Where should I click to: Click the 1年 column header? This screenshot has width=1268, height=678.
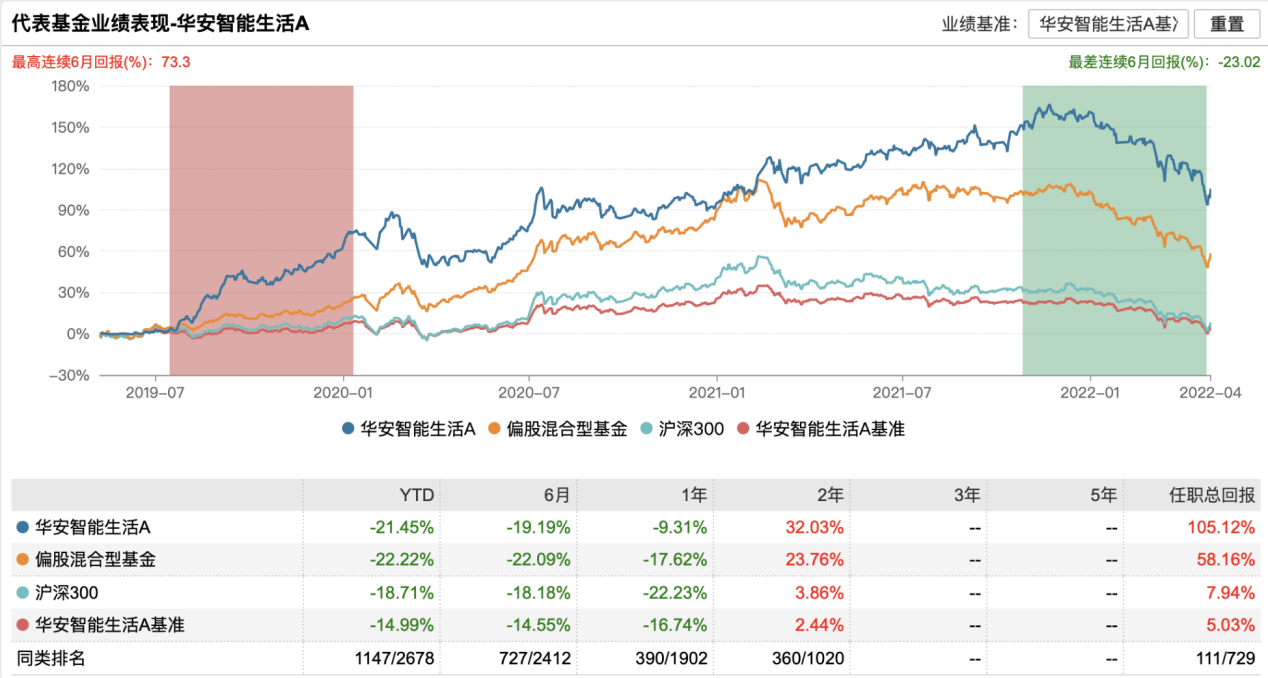[x=693, y=494]
